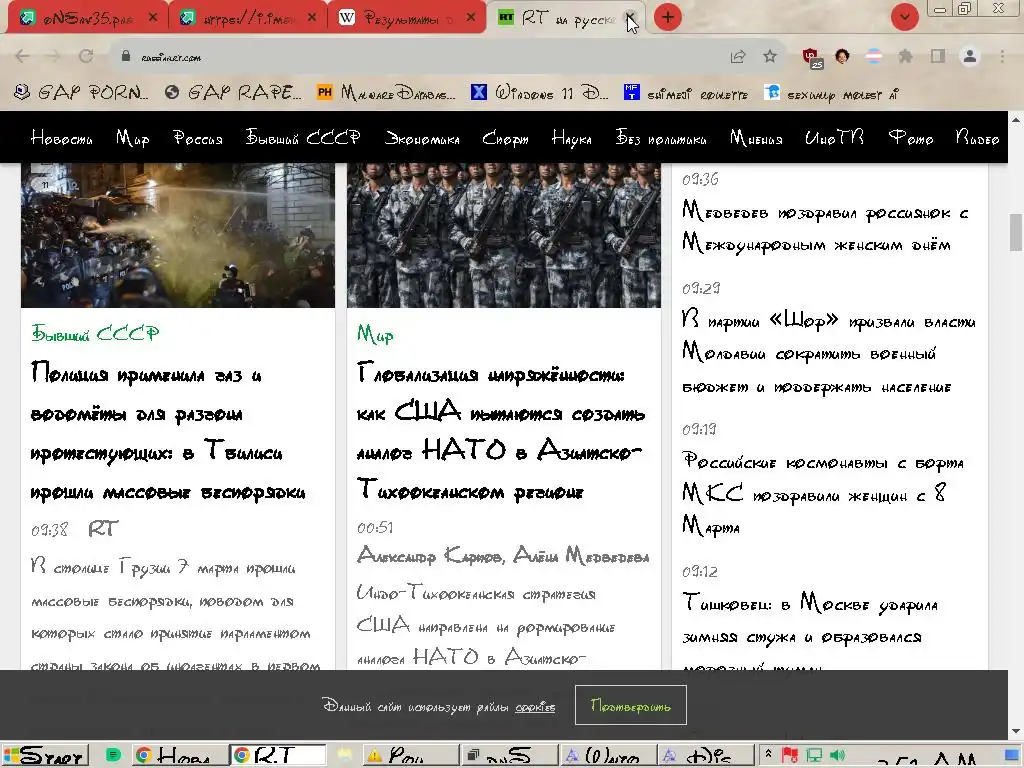Expand the tab search dropdown arrow
Image resolution: width=1024 pixels, height=768 pixels.
(x=904, y=17)
